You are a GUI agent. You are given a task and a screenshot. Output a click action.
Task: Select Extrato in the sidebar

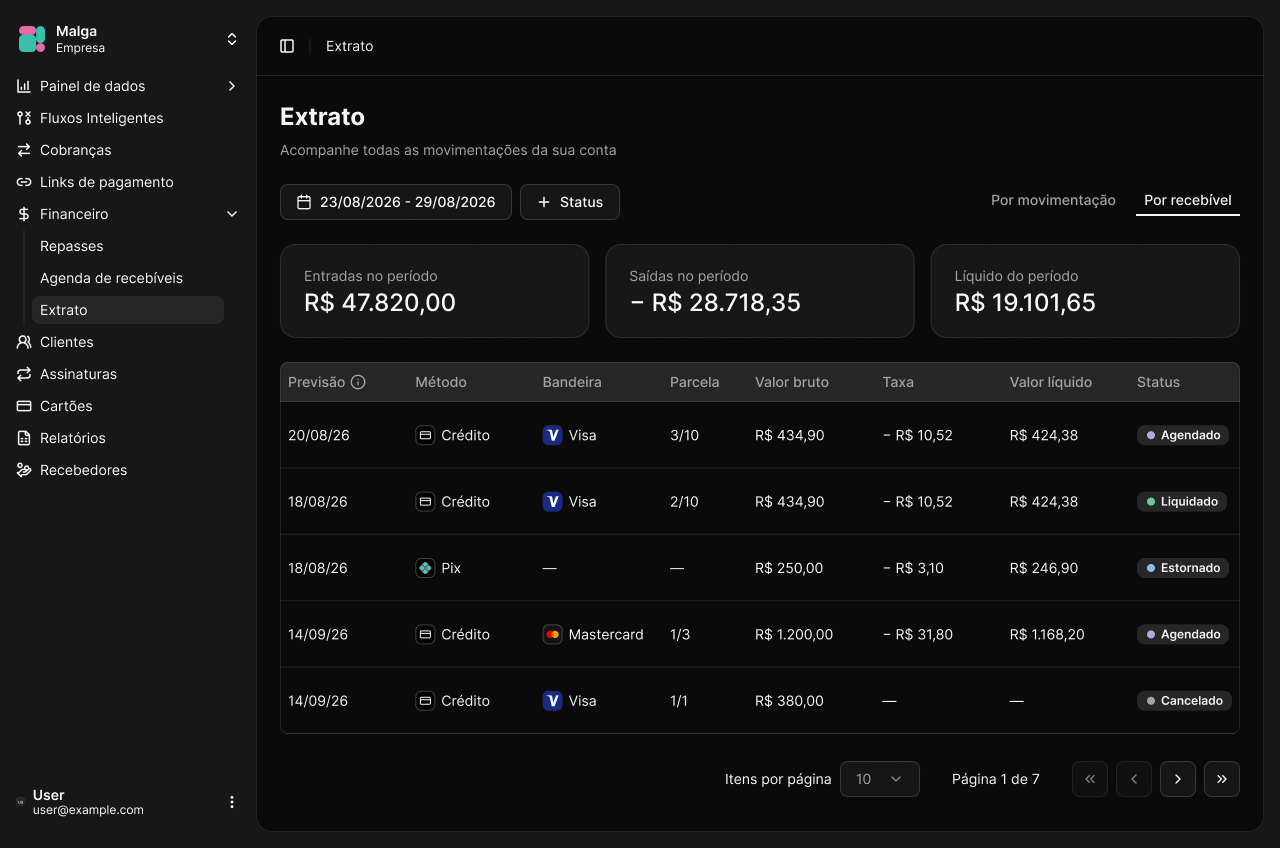coord(128,310)
